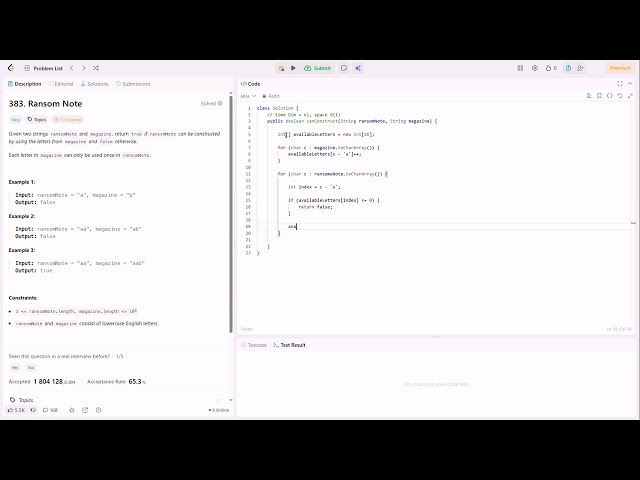Open the Companies tag
Image resolution: width=640 pixels, height=480 pixels.
[x=68, y=120]
